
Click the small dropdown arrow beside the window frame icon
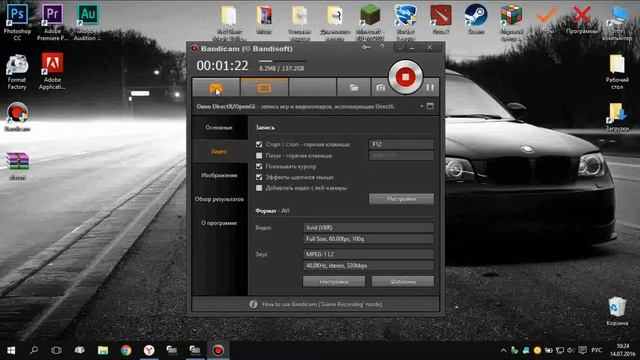pos(422,106)
